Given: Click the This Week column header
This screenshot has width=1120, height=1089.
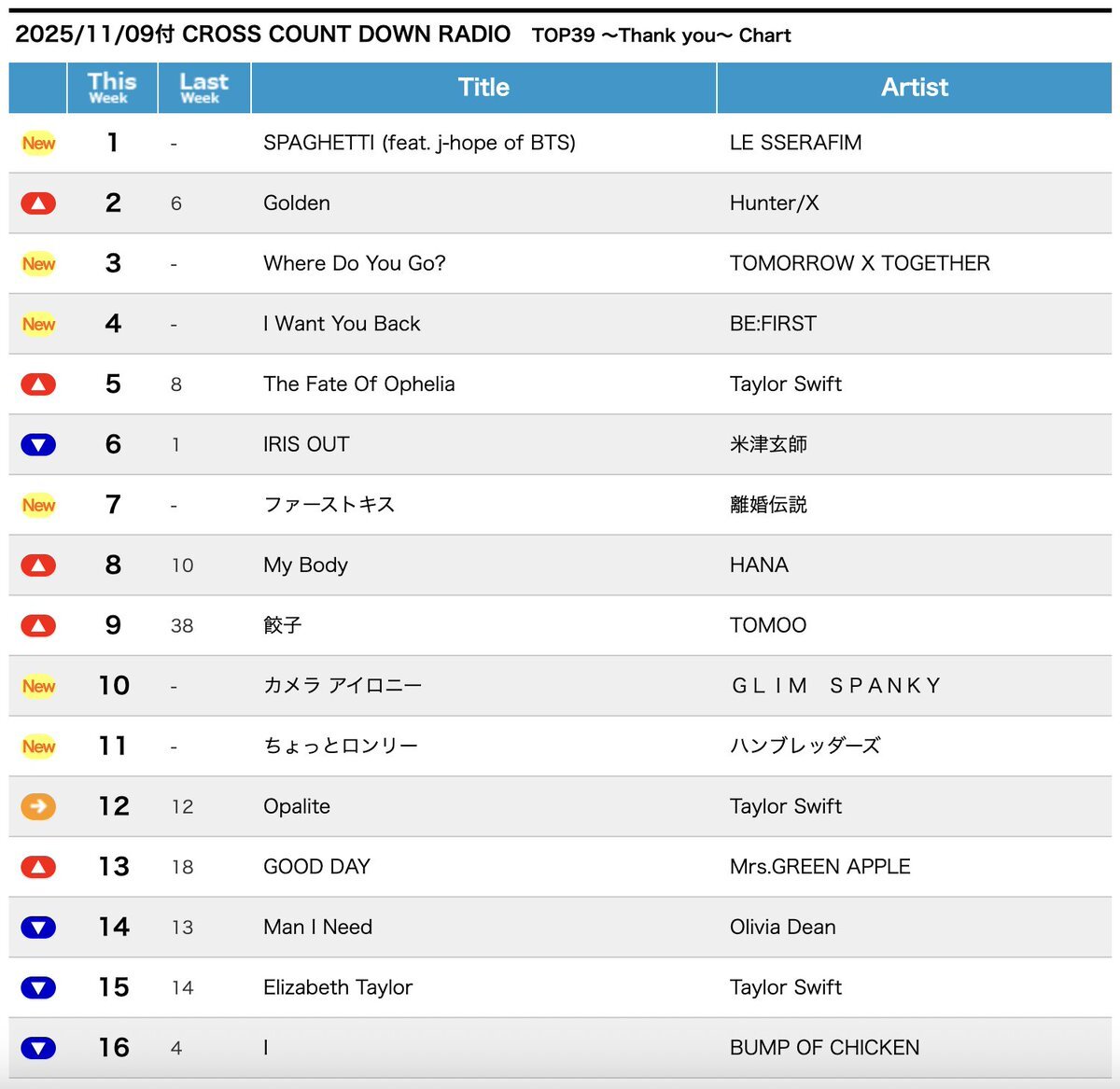Looking at the screenshot, I should [112, 88].
